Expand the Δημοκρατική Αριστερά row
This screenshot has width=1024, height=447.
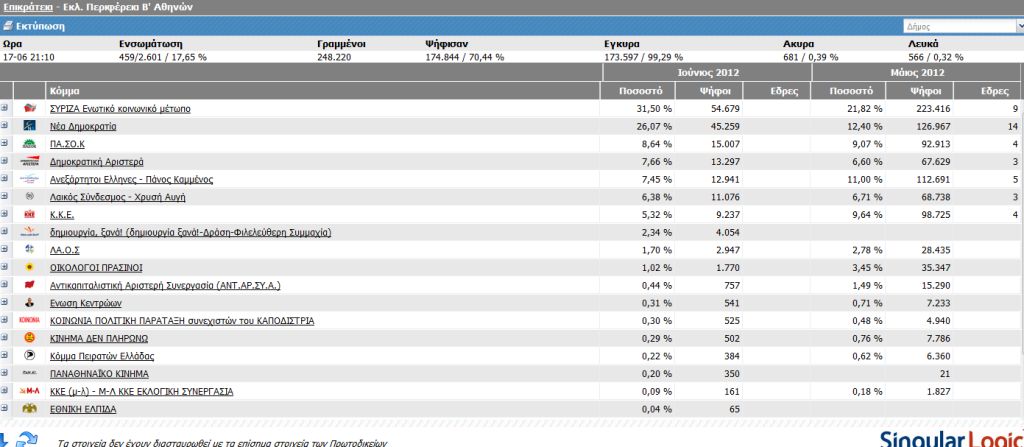pyautogui.click(x=5, y=161)
